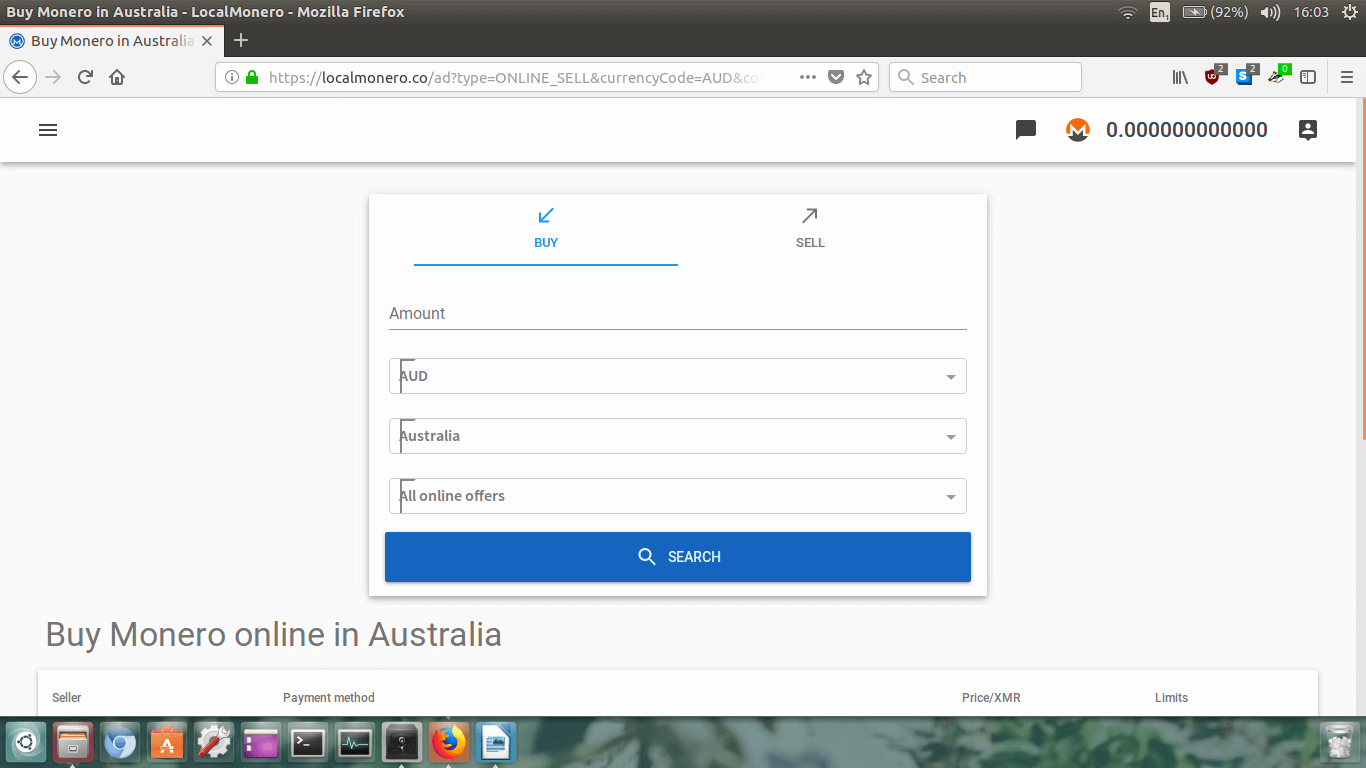Switch to the BUY tab

[x=546, y=230]
